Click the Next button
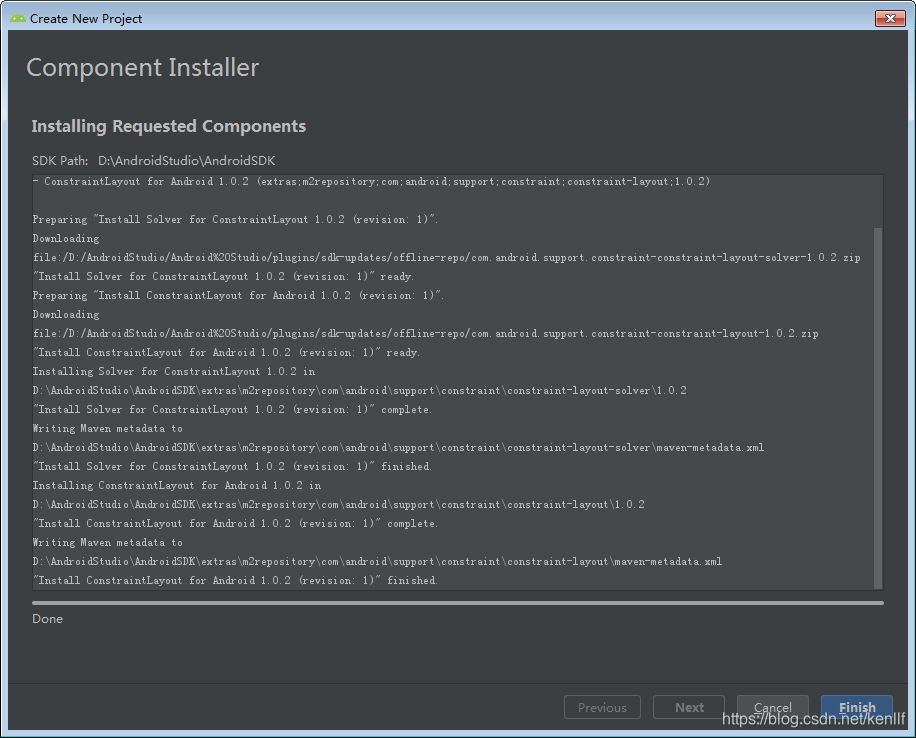This screenshot has width=916, height=738. coord(689,707)
